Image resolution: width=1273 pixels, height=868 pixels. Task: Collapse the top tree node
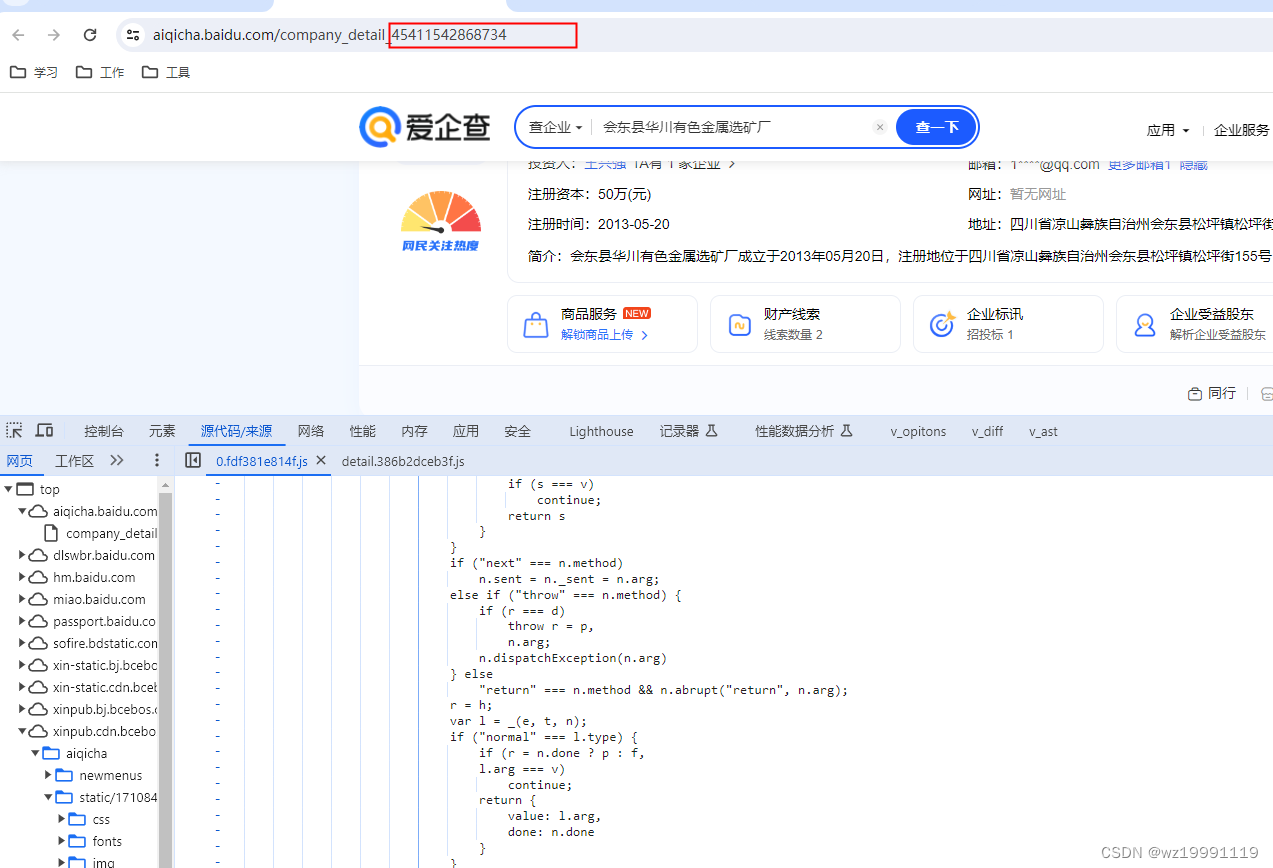(8, 489)
